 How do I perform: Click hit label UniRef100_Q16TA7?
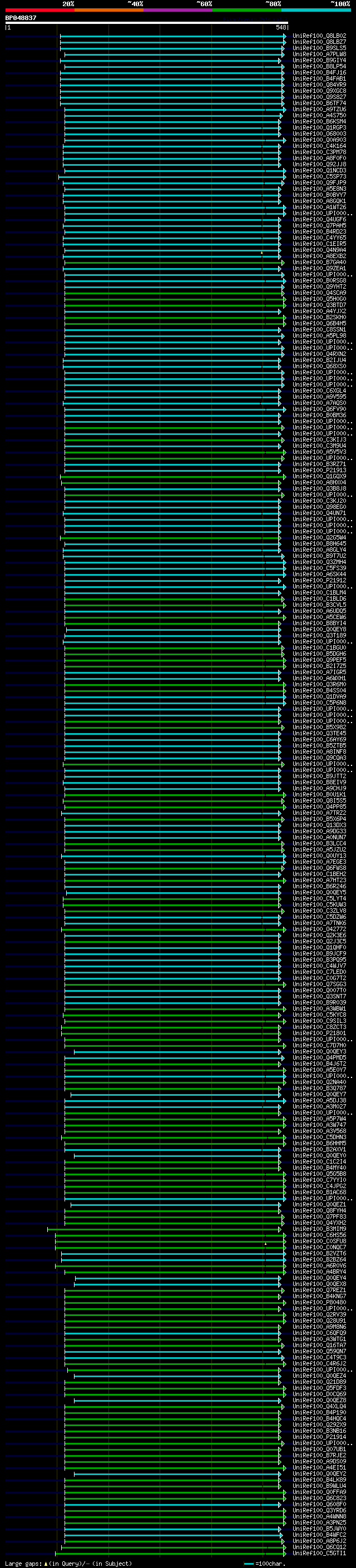[x=319, y=1346]
